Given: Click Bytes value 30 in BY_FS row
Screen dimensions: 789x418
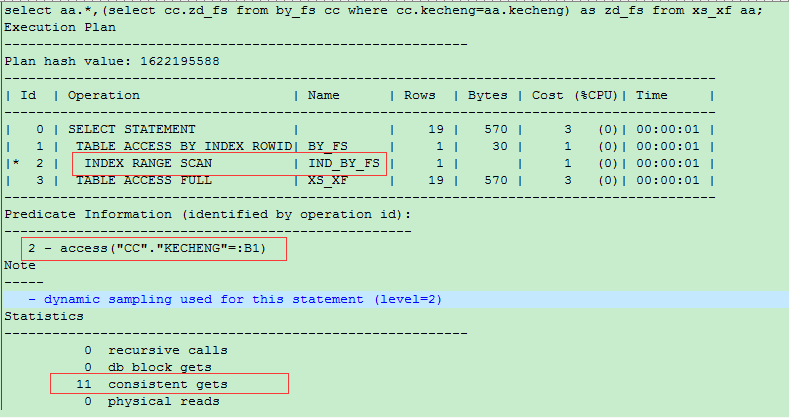Looking at the screenshot, I should point(500,146).
